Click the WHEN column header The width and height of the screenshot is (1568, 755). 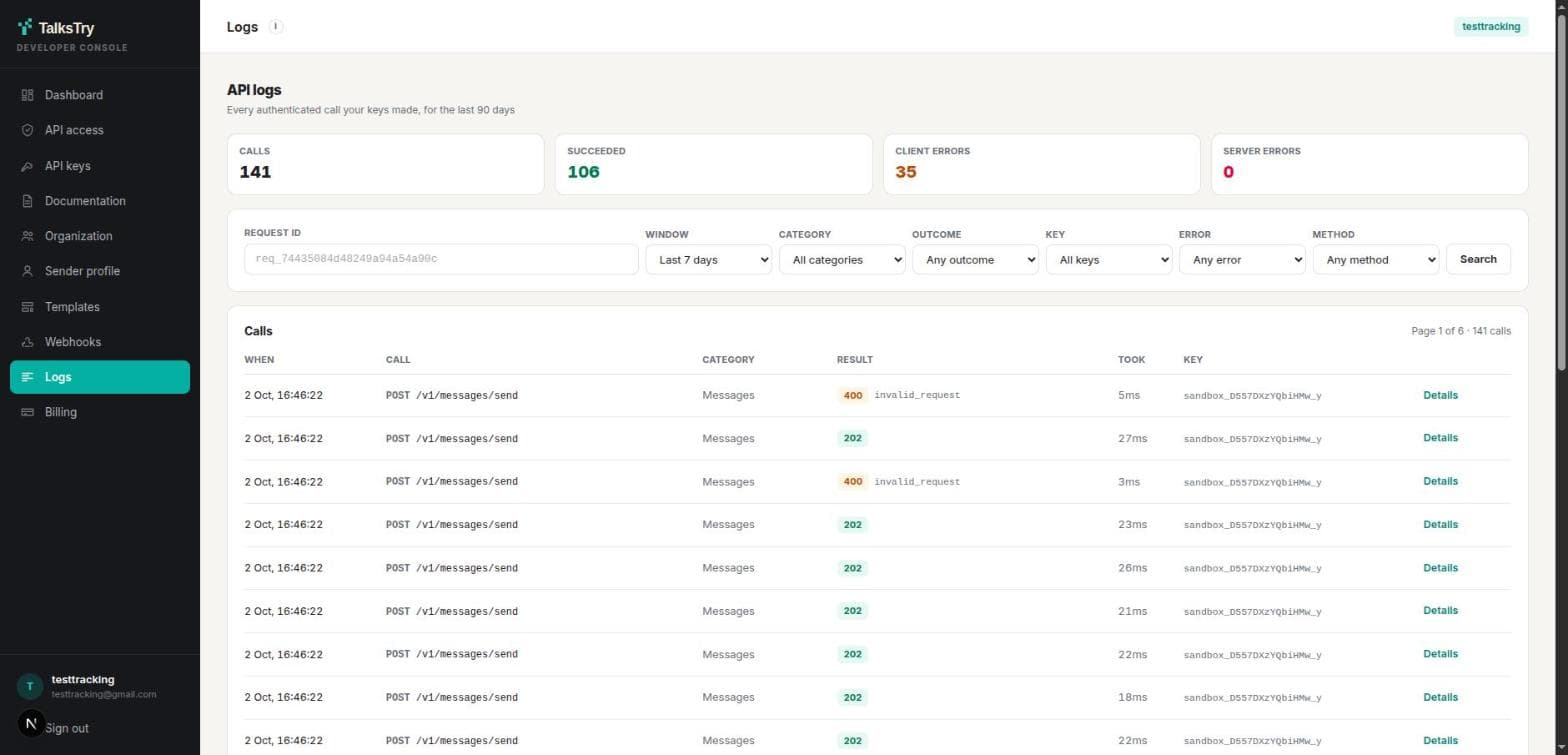pyautogui.click(x=259, y=359)
